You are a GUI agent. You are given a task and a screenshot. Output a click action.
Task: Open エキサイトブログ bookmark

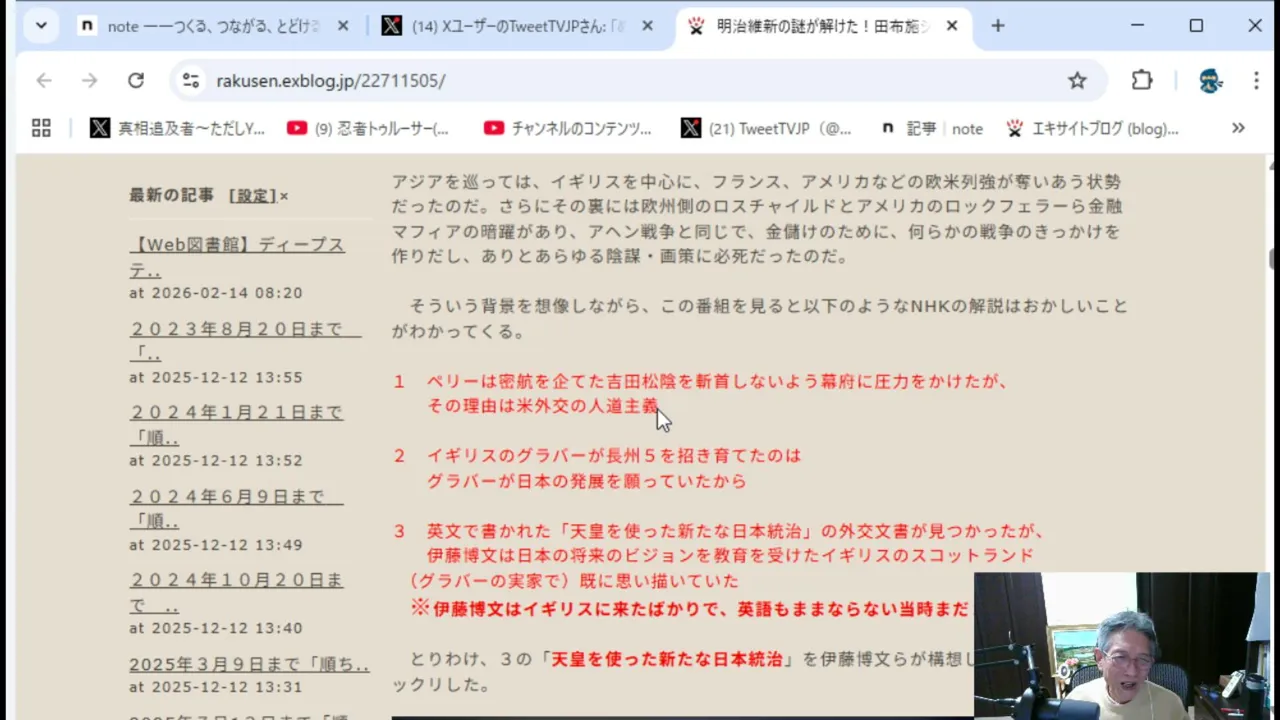[x=1092, y=128]
